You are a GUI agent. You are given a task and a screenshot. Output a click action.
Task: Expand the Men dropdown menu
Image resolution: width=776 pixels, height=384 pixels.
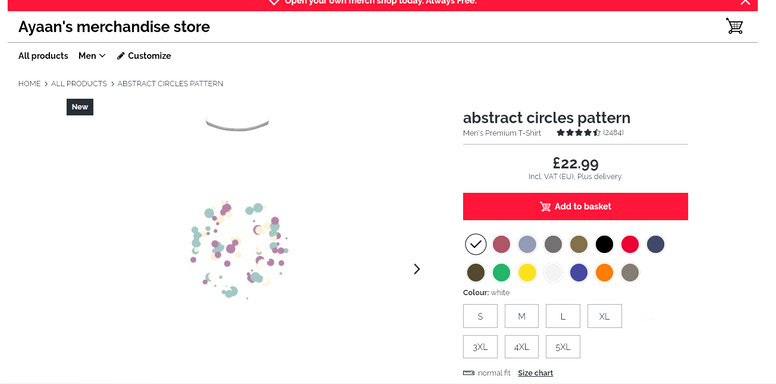[x=92, y=56]
